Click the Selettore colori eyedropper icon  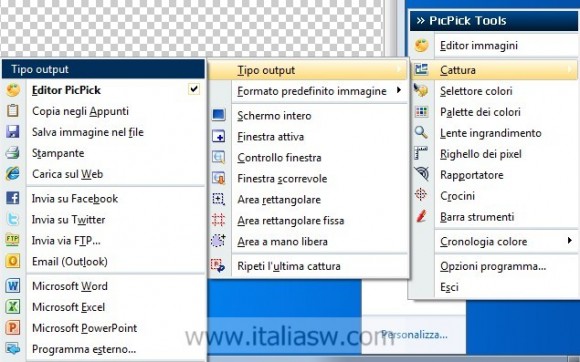[421, 91]
